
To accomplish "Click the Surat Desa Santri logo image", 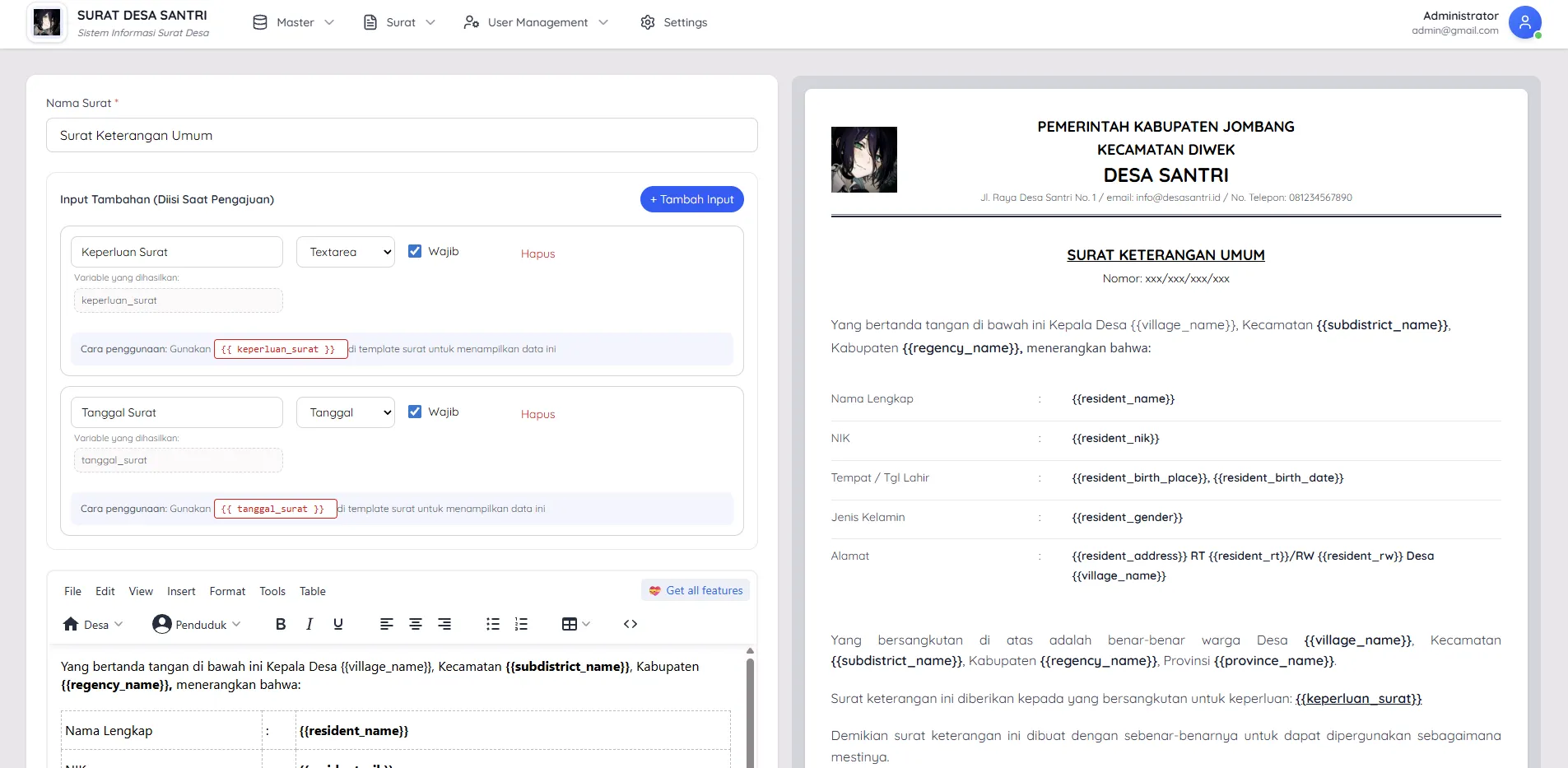I will tap(47, 22).
